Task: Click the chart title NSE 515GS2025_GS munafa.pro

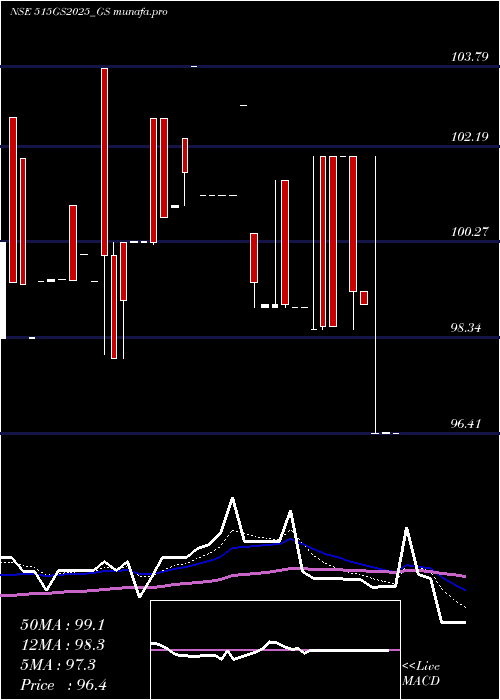Action: pyautogui.click(x=88, y=12)
